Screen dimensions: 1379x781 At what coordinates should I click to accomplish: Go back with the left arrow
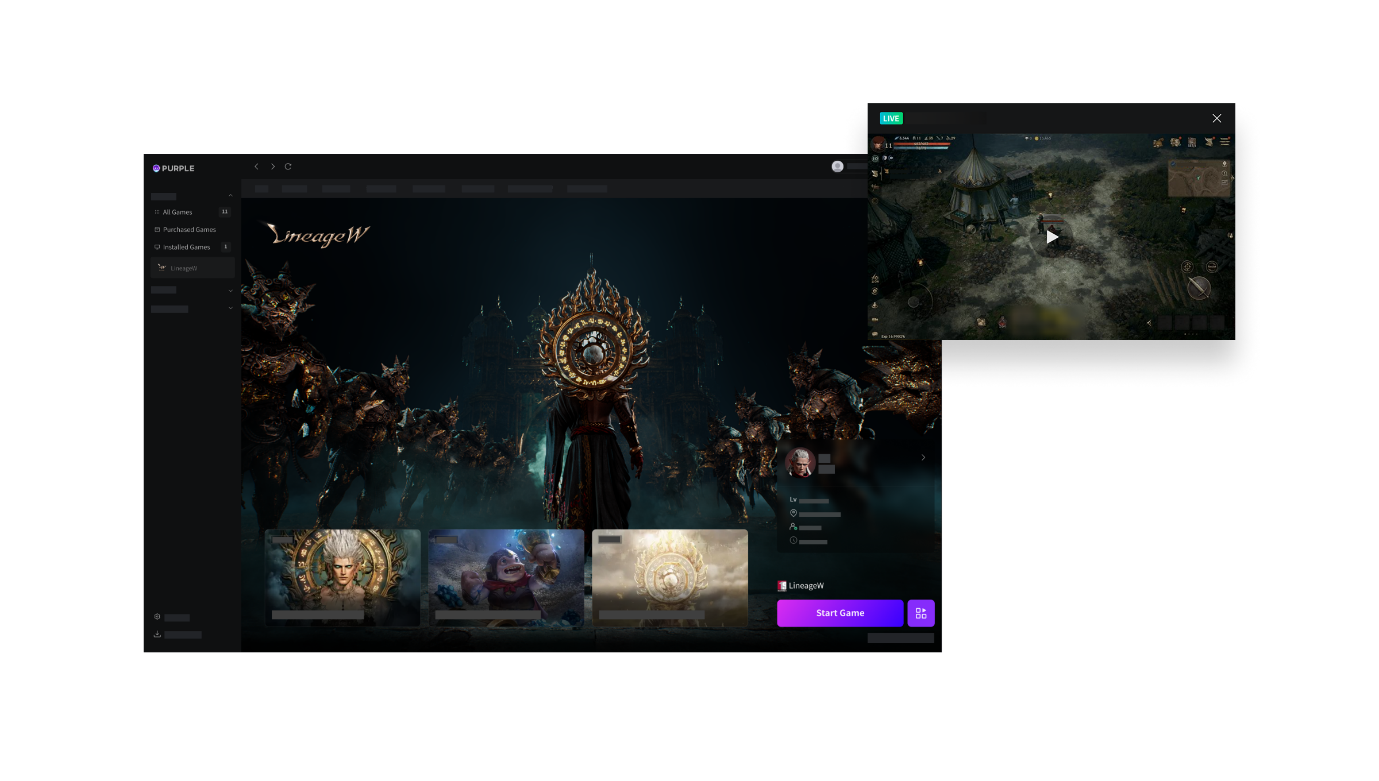click(x=257, y=167)
